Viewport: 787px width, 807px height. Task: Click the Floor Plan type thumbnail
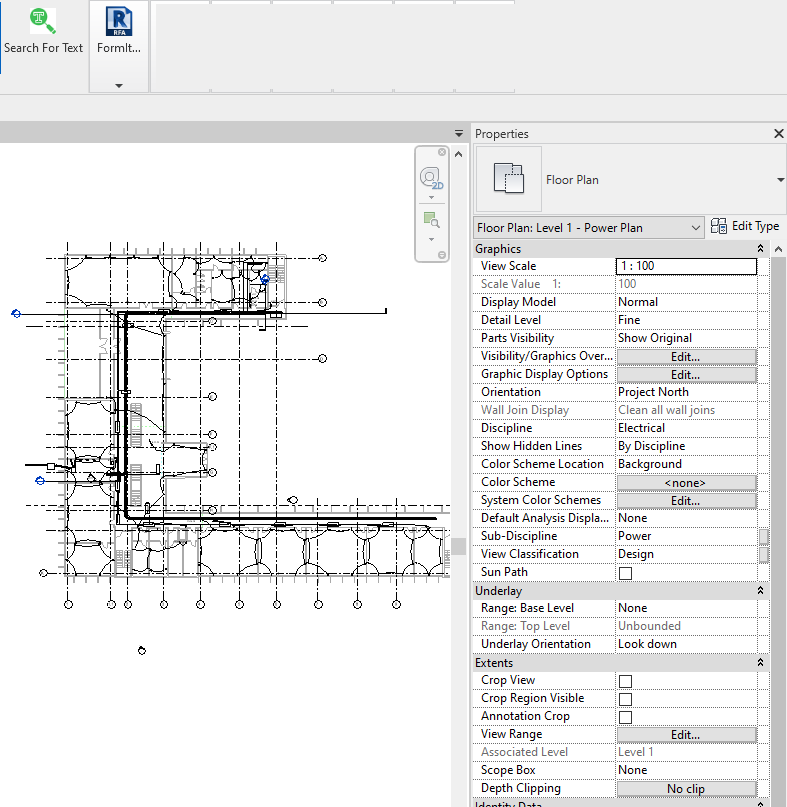(x=508, y=180)
